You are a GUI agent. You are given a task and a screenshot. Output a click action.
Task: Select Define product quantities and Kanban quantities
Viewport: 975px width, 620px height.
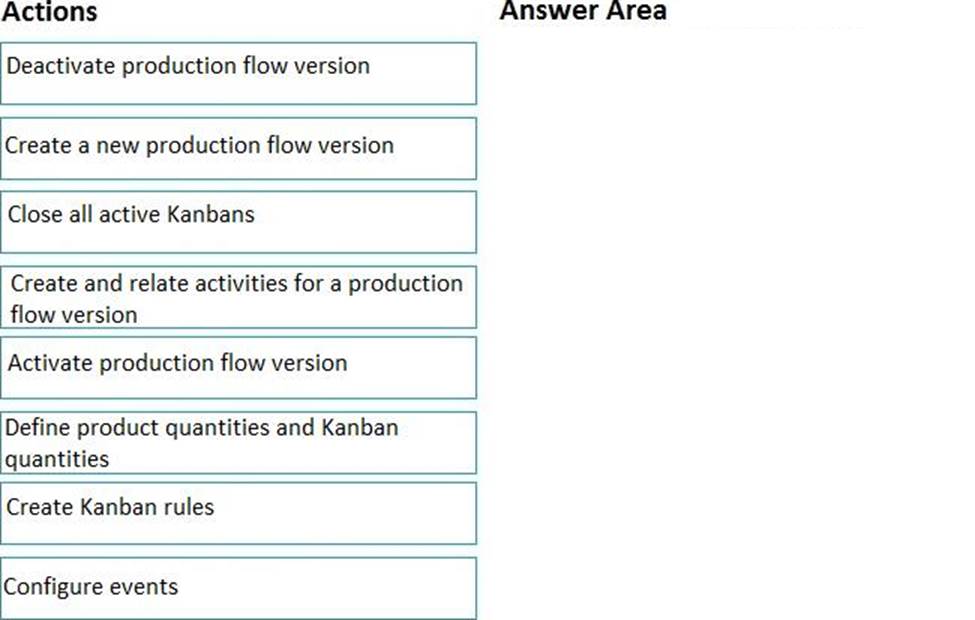[239, 443]
